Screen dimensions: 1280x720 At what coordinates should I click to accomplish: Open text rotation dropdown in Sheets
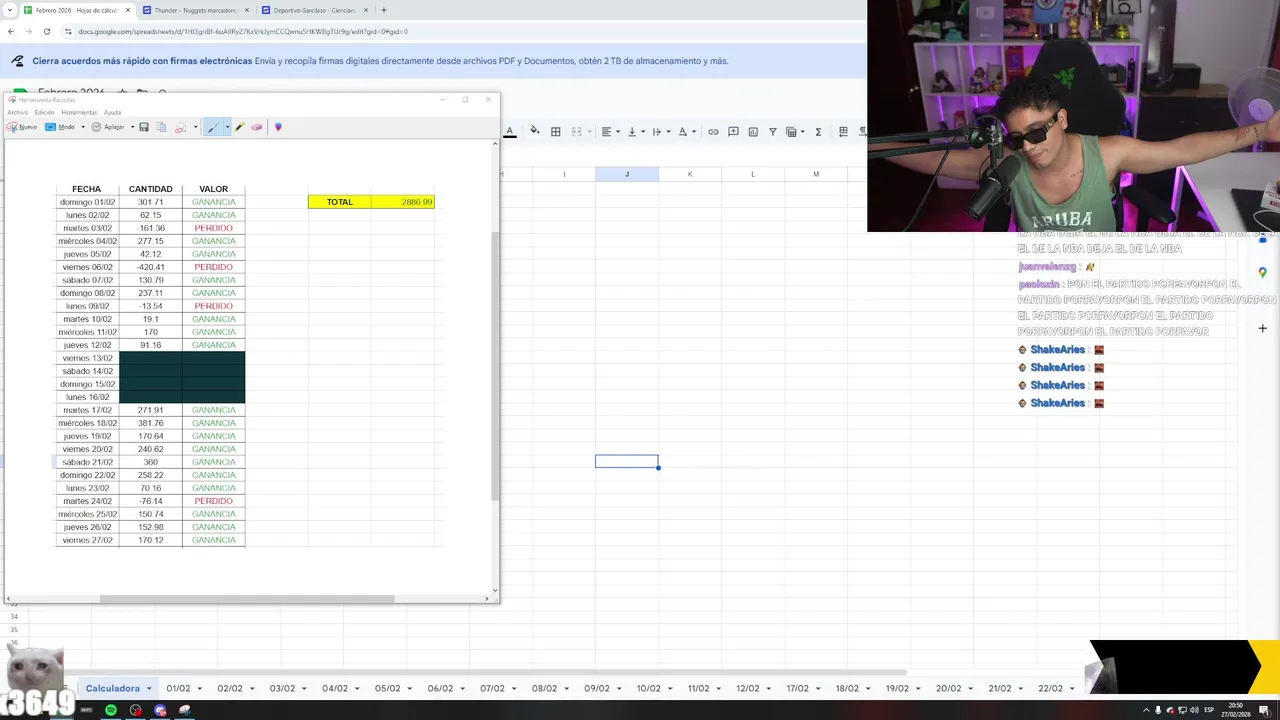(686, 131)
